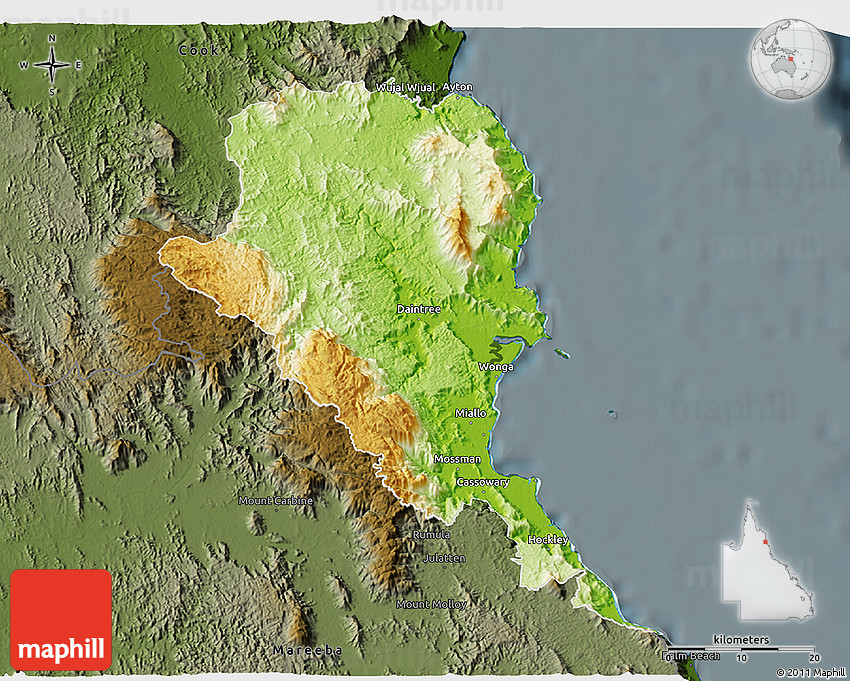Click the Mareeba region label
This screenshot has width=850, height=681.
pyautogui.click(x=308, y=650)
